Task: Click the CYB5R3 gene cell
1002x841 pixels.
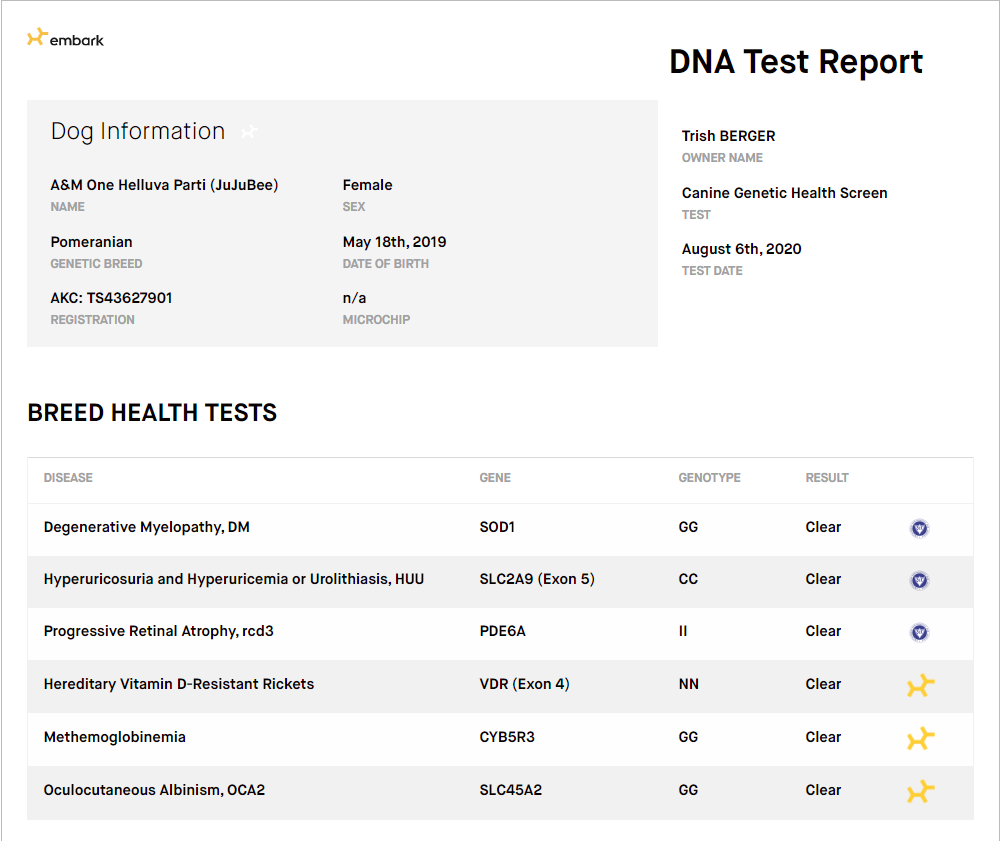Action: pos(507,737)
